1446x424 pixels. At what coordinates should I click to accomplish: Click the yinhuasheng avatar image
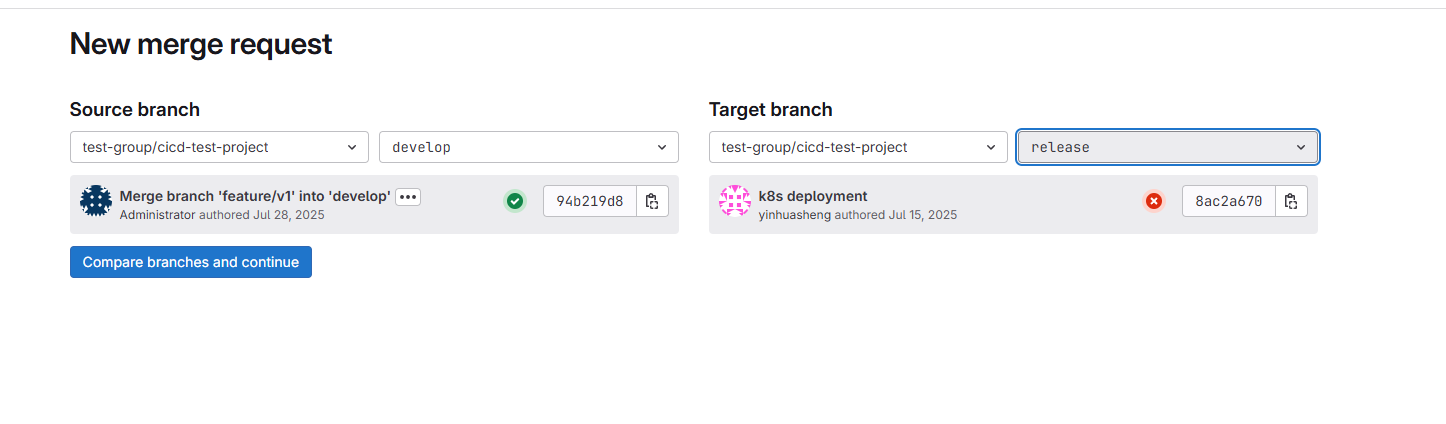point(735,201)
